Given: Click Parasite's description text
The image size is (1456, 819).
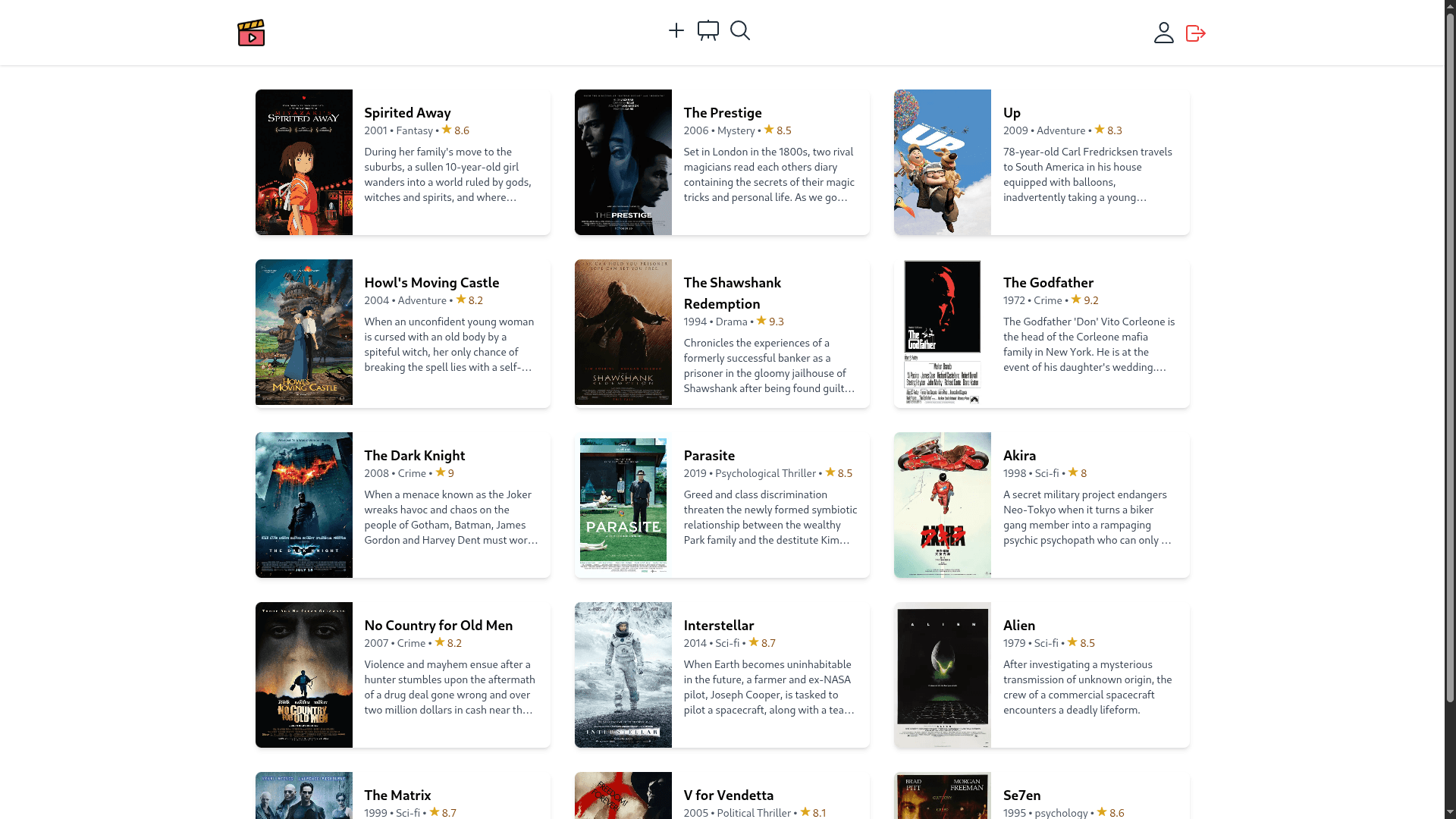Looking at the screenshot, I should pos(770,517).
